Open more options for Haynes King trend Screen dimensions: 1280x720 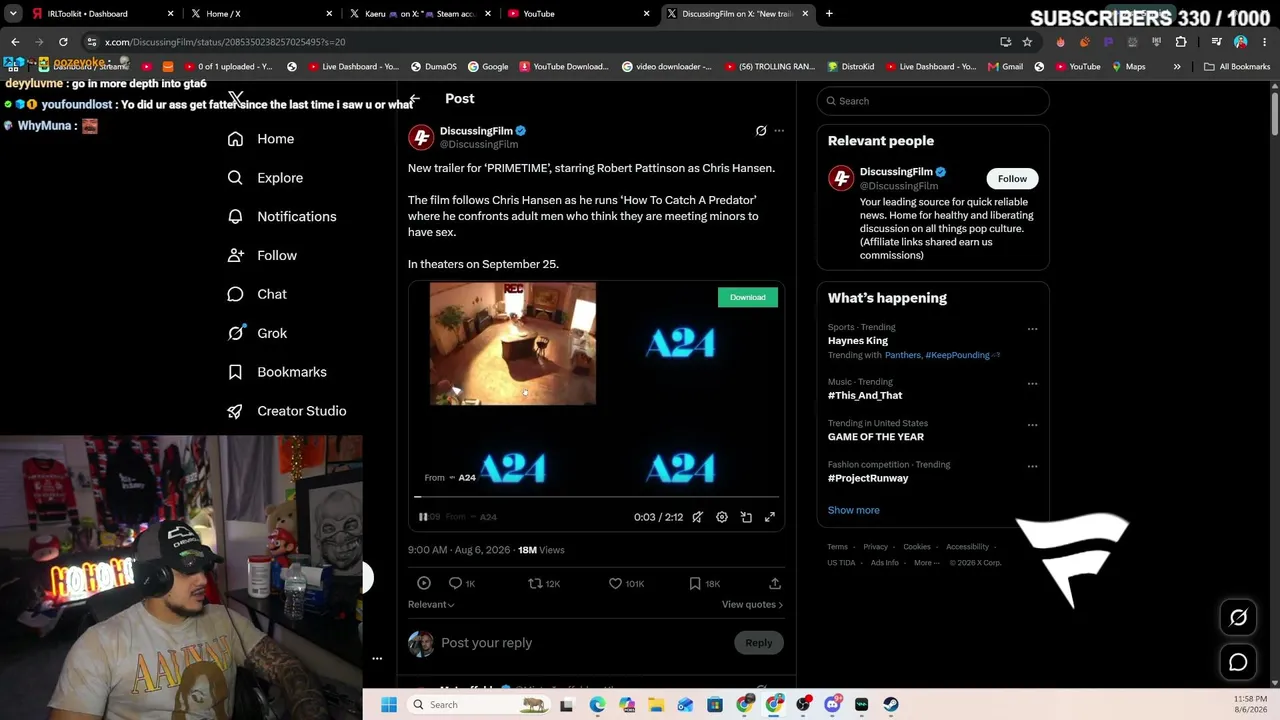coord(1032,329)
